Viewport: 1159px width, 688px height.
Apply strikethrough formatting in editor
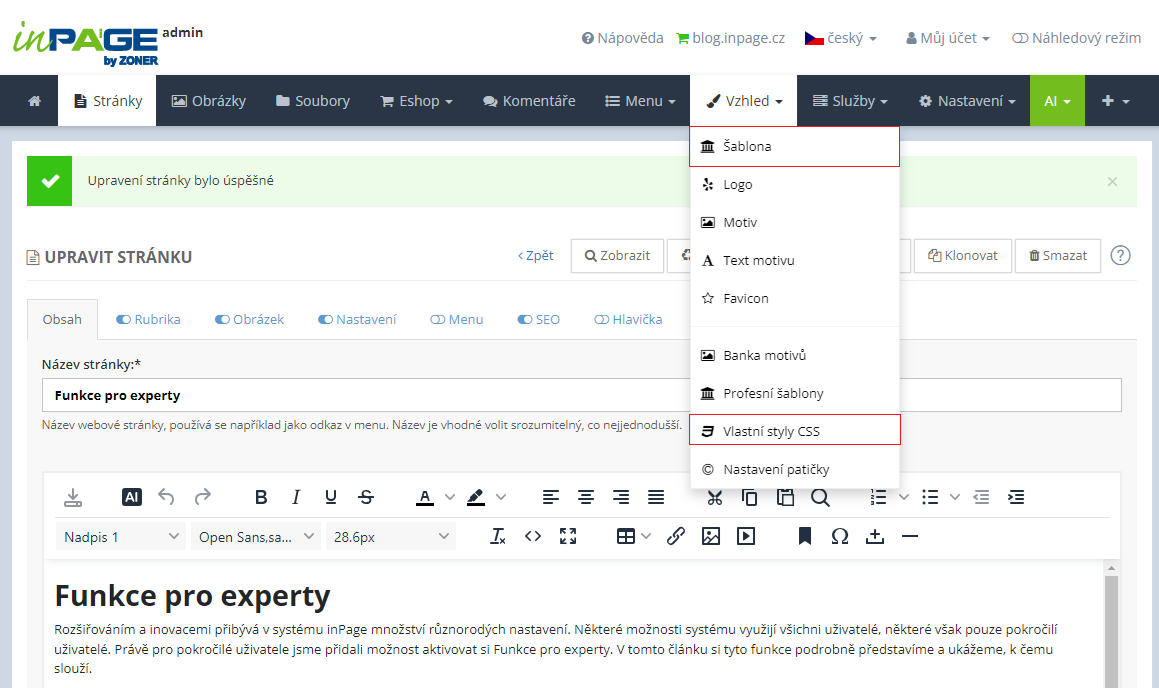click(366, 497)
